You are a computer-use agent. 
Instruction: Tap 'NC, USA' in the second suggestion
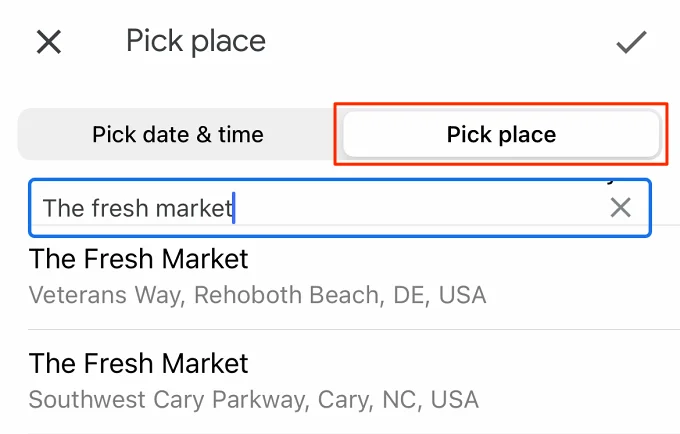[431, 400]
